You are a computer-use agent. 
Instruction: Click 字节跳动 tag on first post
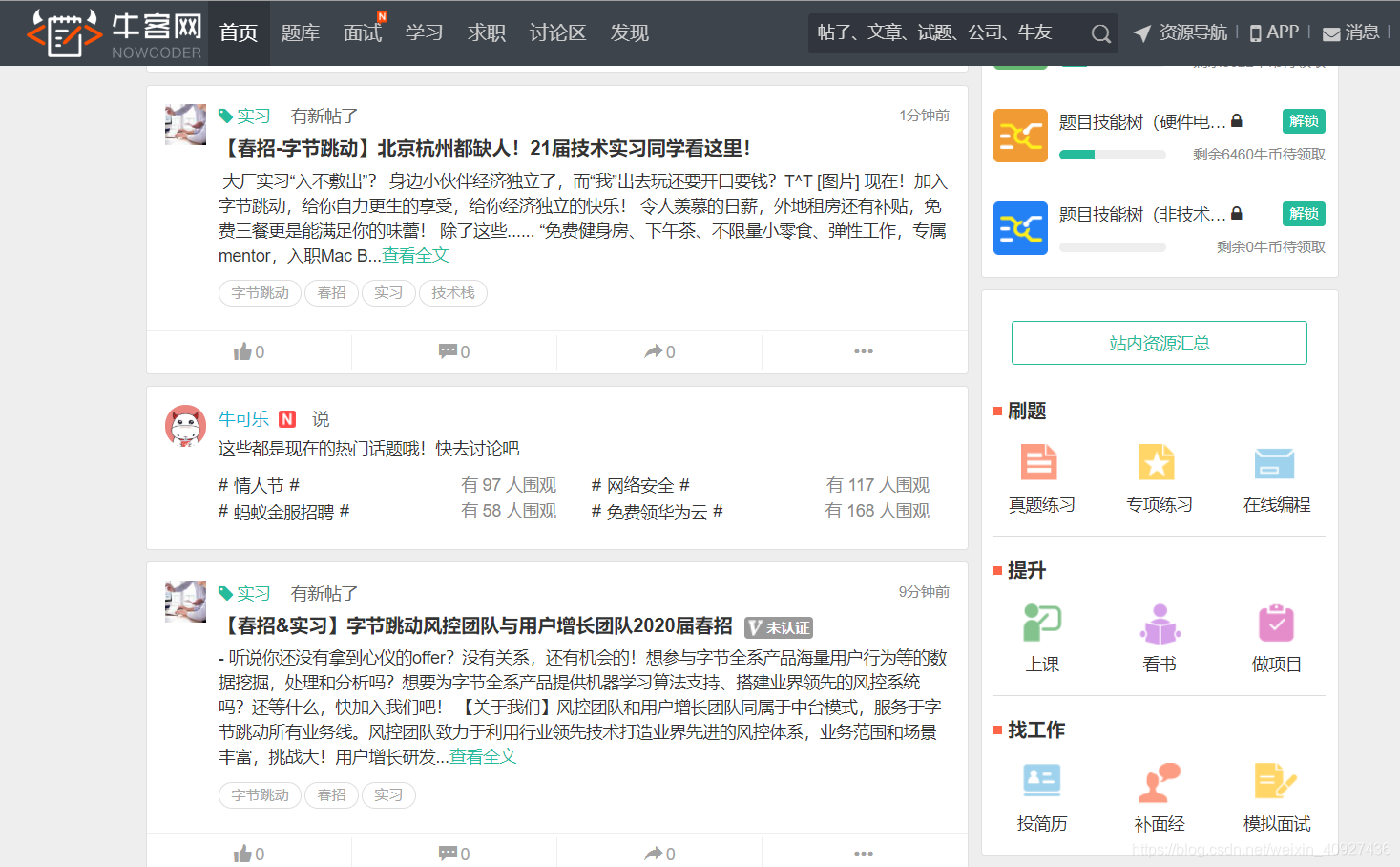pos(260,293)
